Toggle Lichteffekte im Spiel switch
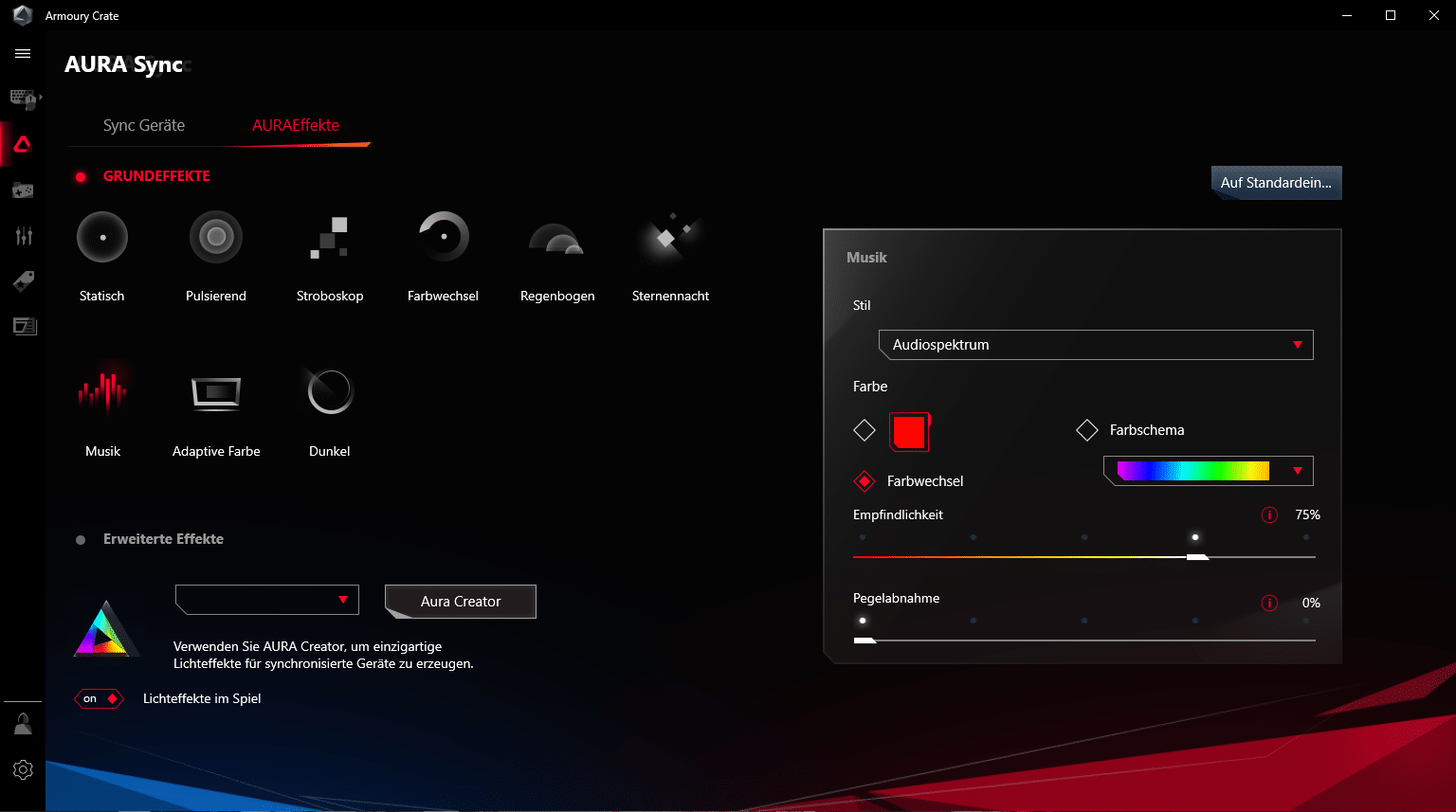1456x812 pixels. pos(99,699)
